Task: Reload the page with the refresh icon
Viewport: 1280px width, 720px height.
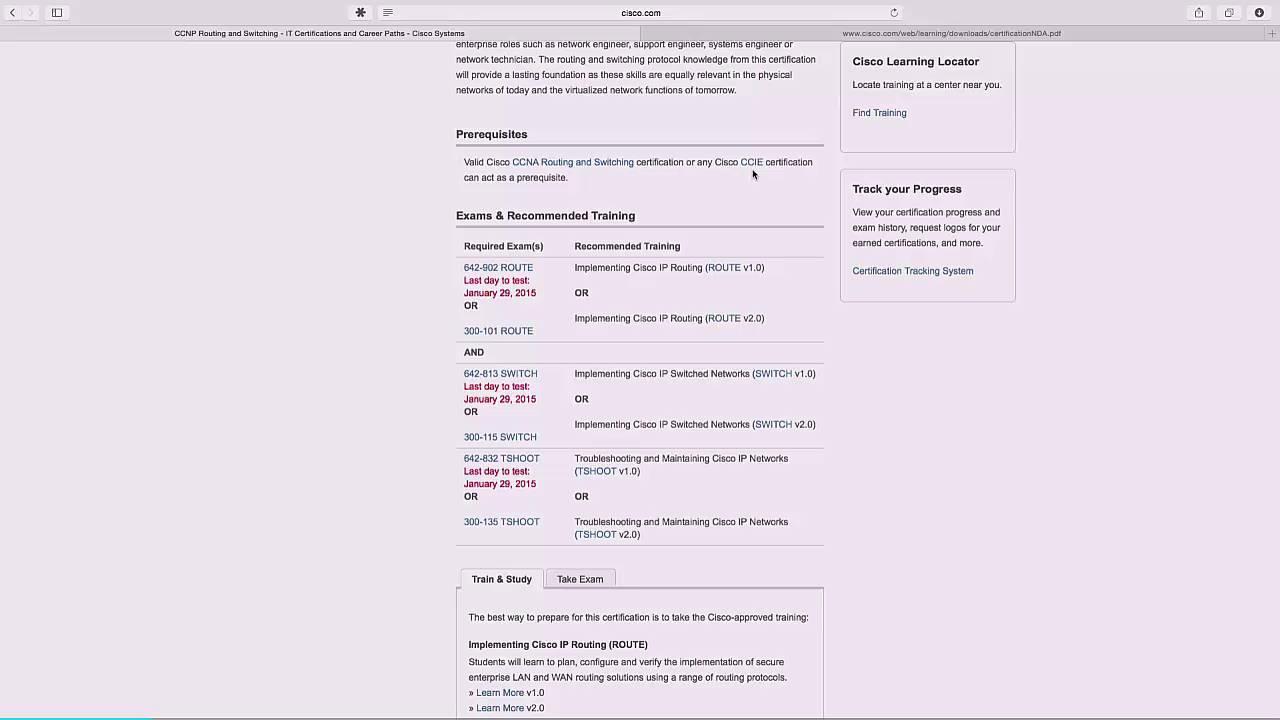Action: 894,13
